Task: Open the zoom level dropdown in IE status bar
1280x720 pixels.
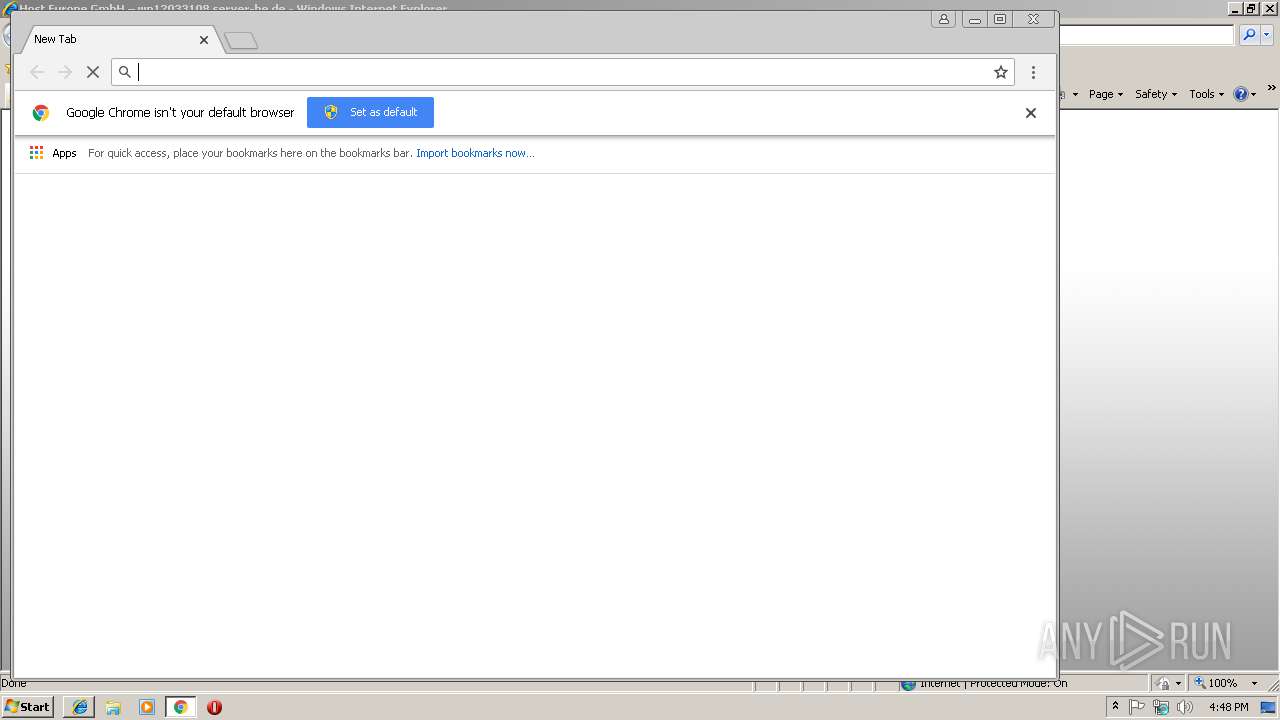Action: click(1254, 683)
